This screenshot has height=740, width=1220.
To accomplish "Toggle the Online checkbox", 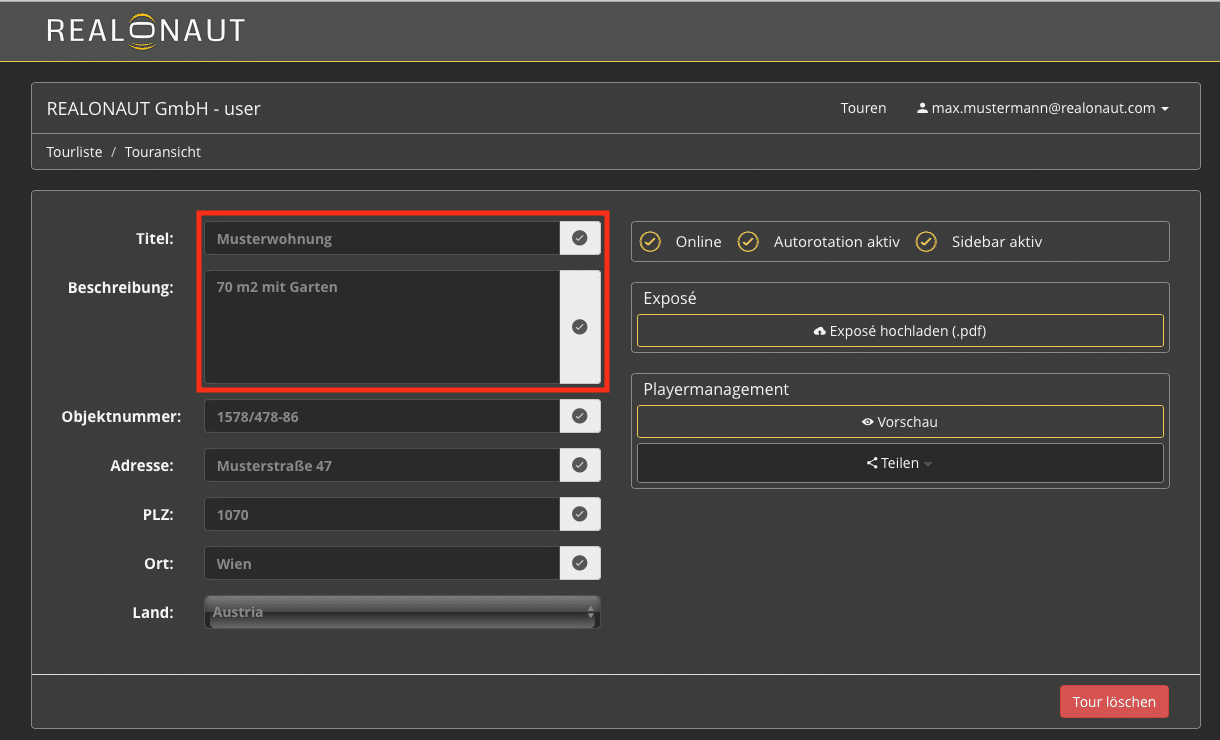I will (x=650, y=242).
